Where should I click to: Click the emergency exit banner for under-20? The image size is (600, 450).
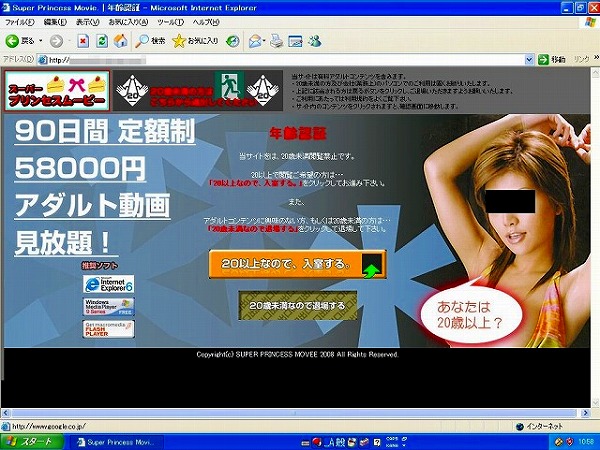(198, 91)
